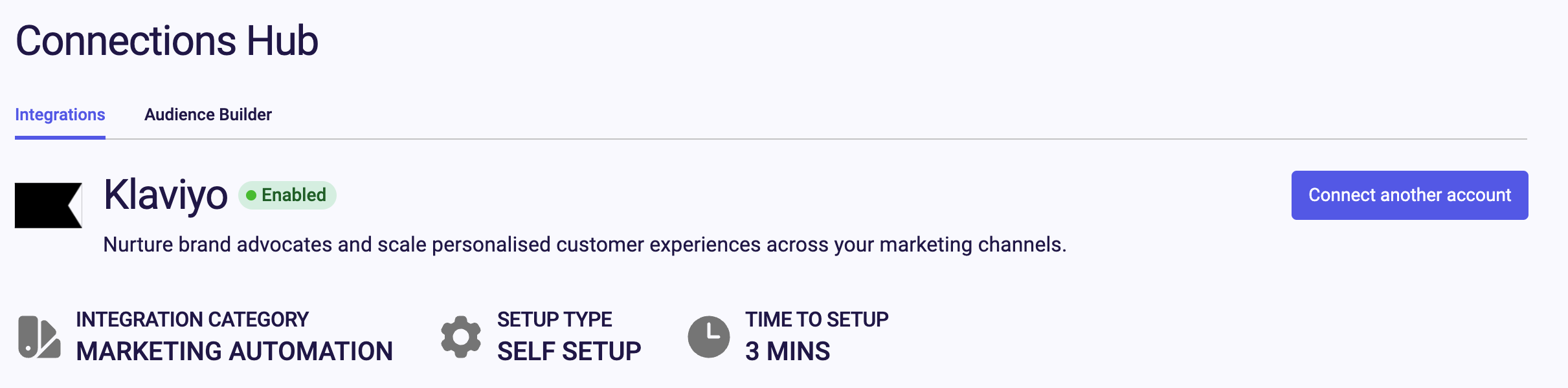Click the MARKETING AUTOMATION value
1568x388 pixels.
click(x=234, y=351)
